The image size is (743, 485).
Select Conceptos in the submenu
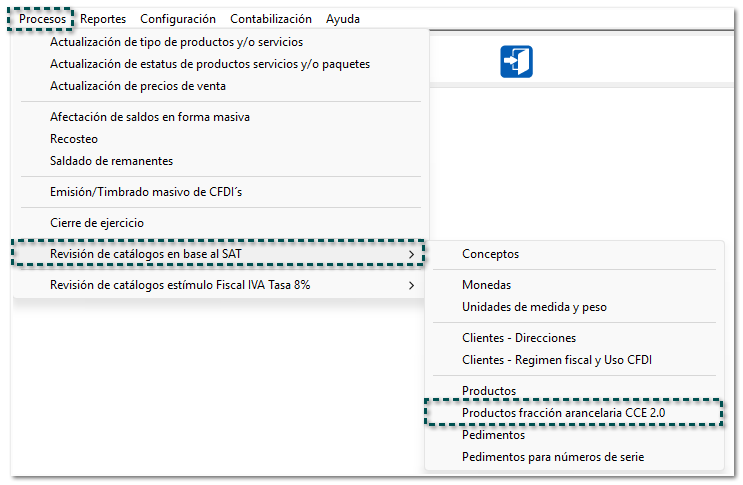[x=490, y=254]
